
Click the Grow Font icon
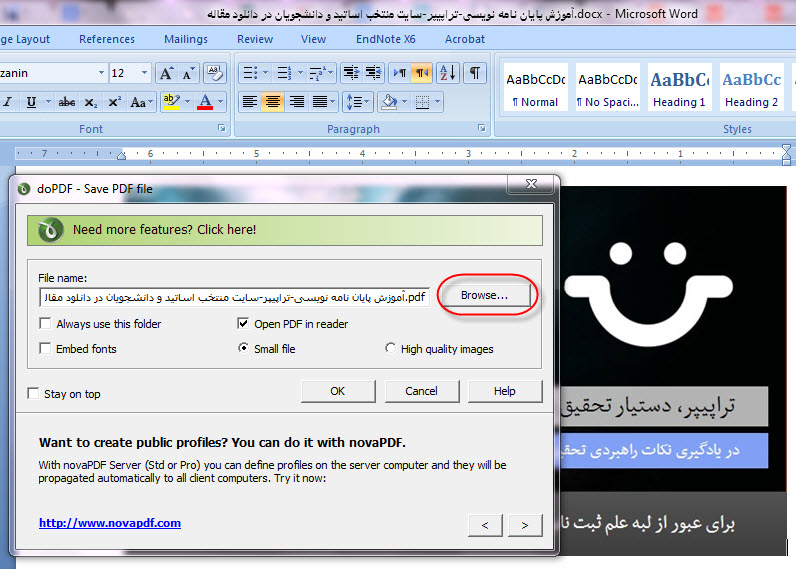(167, 73)
